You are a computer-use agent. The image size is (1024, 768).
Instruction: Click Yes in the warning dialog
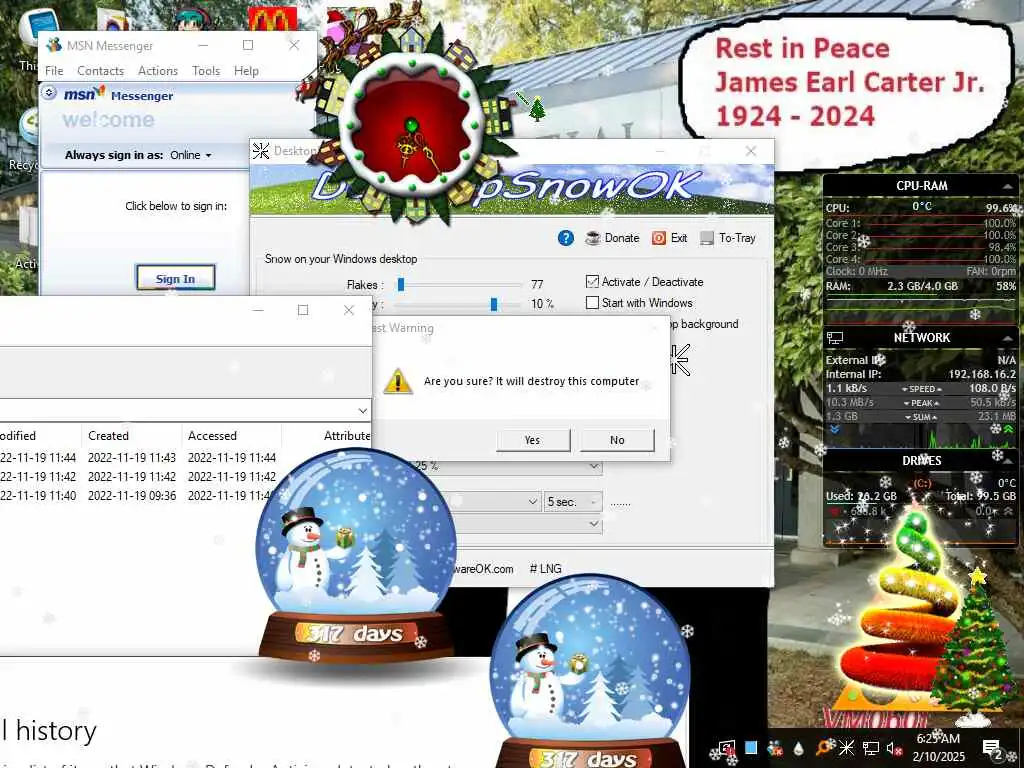[x=533, y=440]
